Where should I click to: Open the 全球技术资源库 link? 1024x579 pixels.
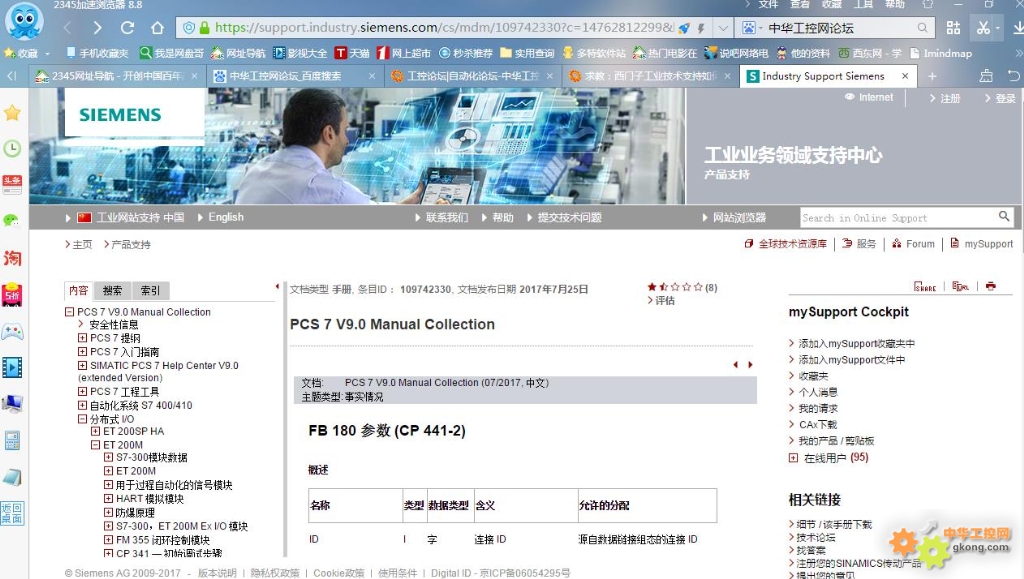[793, 243]
